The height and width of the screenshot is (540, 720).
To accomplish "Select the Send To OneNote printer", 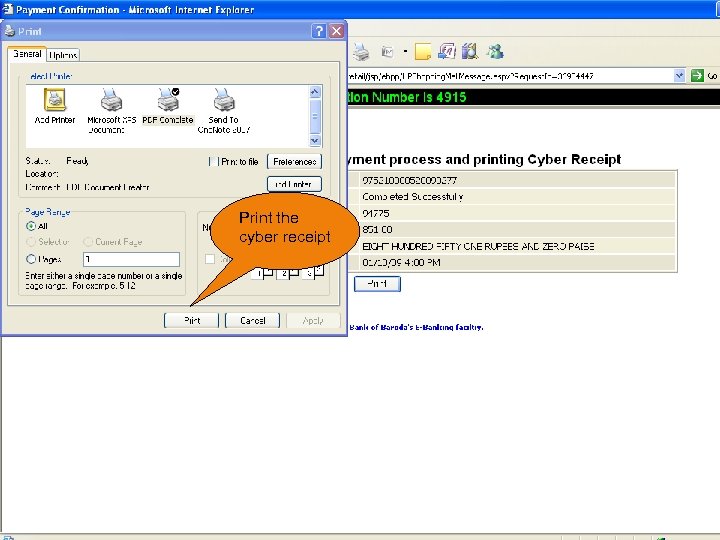I will pyautogui.click(x=224, y=111).
